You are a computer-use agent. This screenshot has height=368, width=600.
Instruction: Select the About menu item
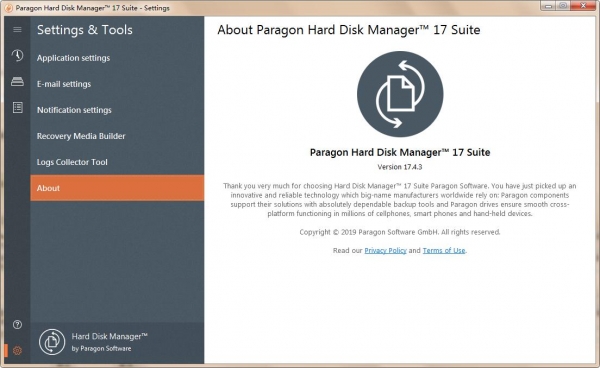(117, 188)
